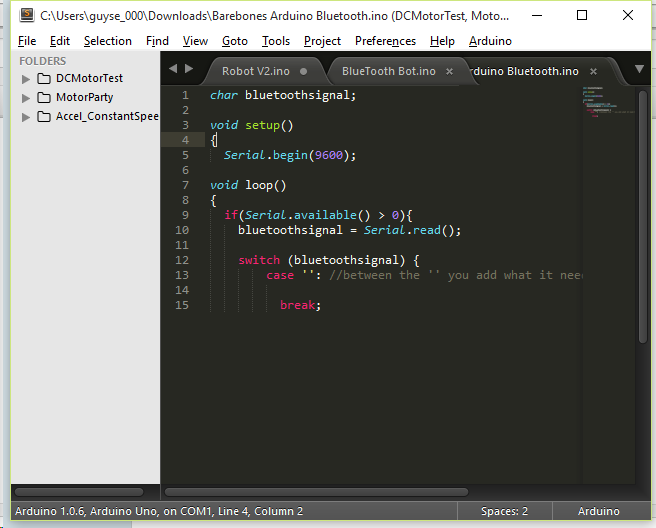Click line number 1 in gutter
656x528 pixels.
click(185, 95)
